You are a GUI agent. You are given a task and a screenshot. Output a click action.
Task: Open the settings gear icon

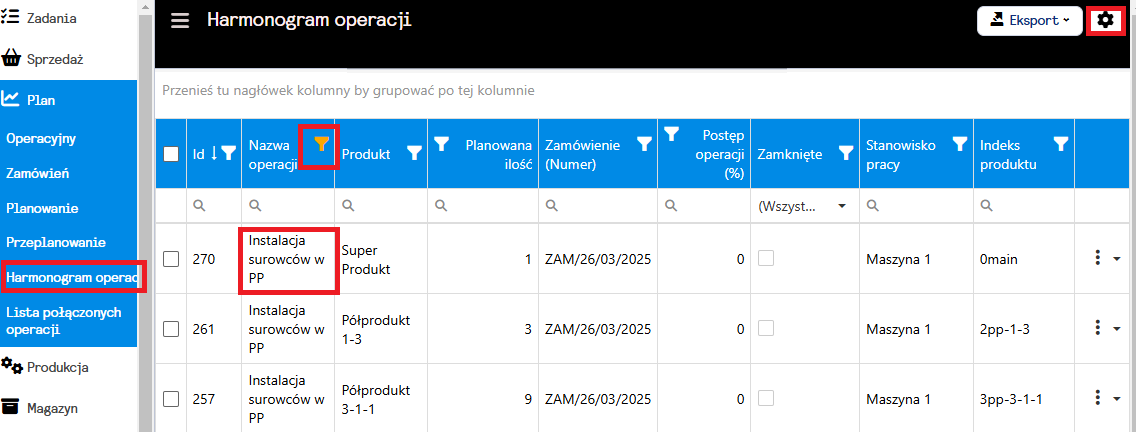(x=1105, y=19)
